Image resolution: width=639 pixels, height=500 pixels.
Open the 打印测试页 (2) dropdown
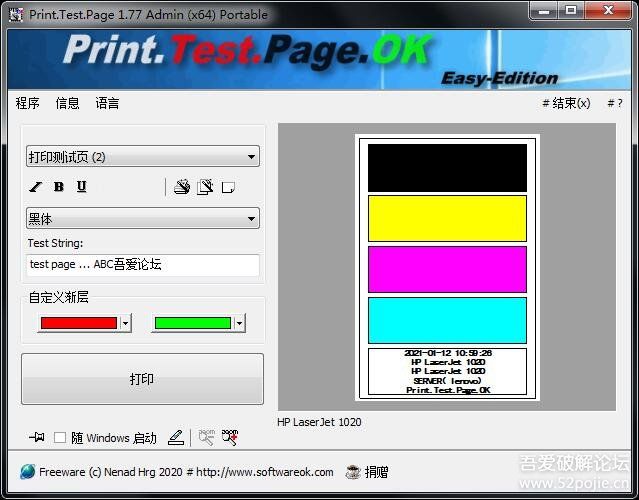(143, 156)
